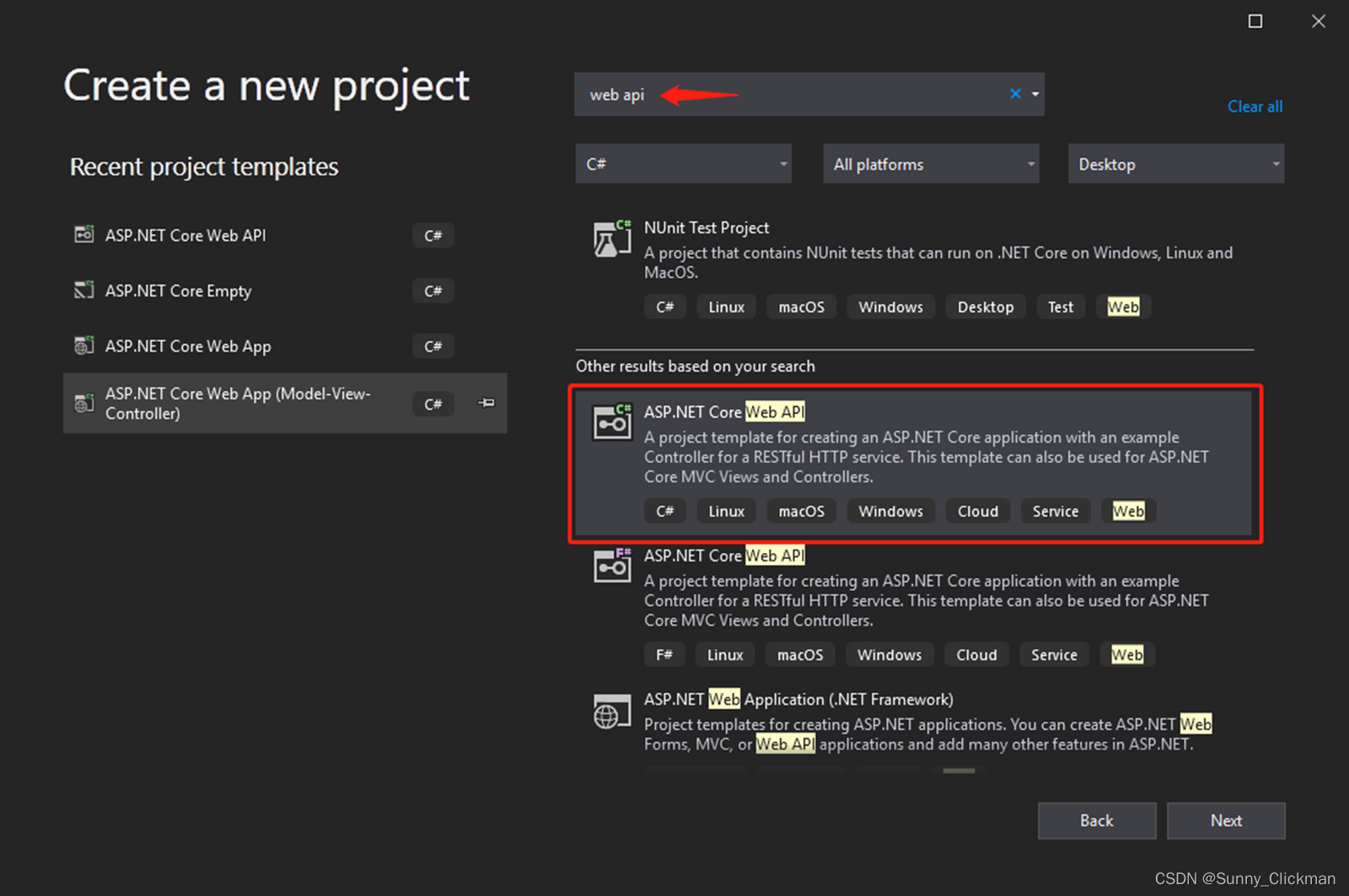Select the C# ASP.NET Core Web API title
1349x896 pixels.
point(724,411)
